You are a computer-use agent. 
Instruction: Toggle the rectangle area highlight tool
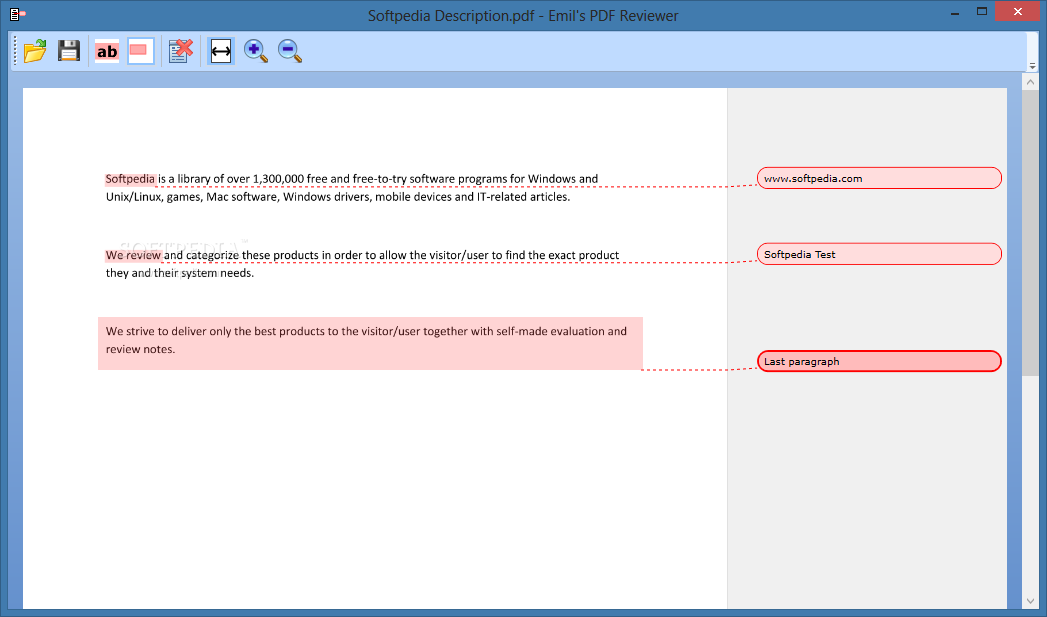pyautogui.click(x=140, y=51)
